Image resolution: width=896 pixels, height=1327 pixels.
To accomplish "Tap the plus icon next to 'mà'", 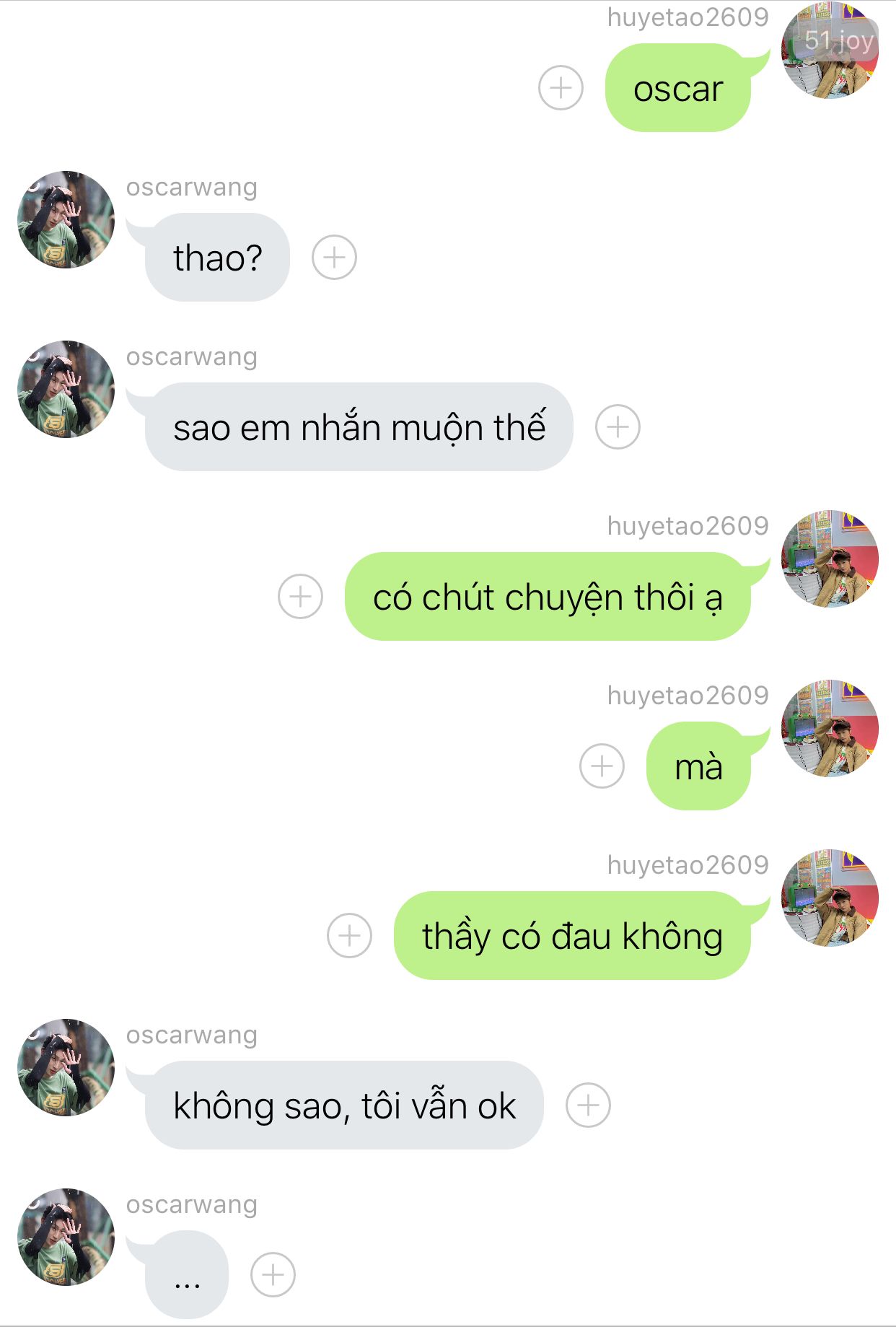I will tap(602, 766).
